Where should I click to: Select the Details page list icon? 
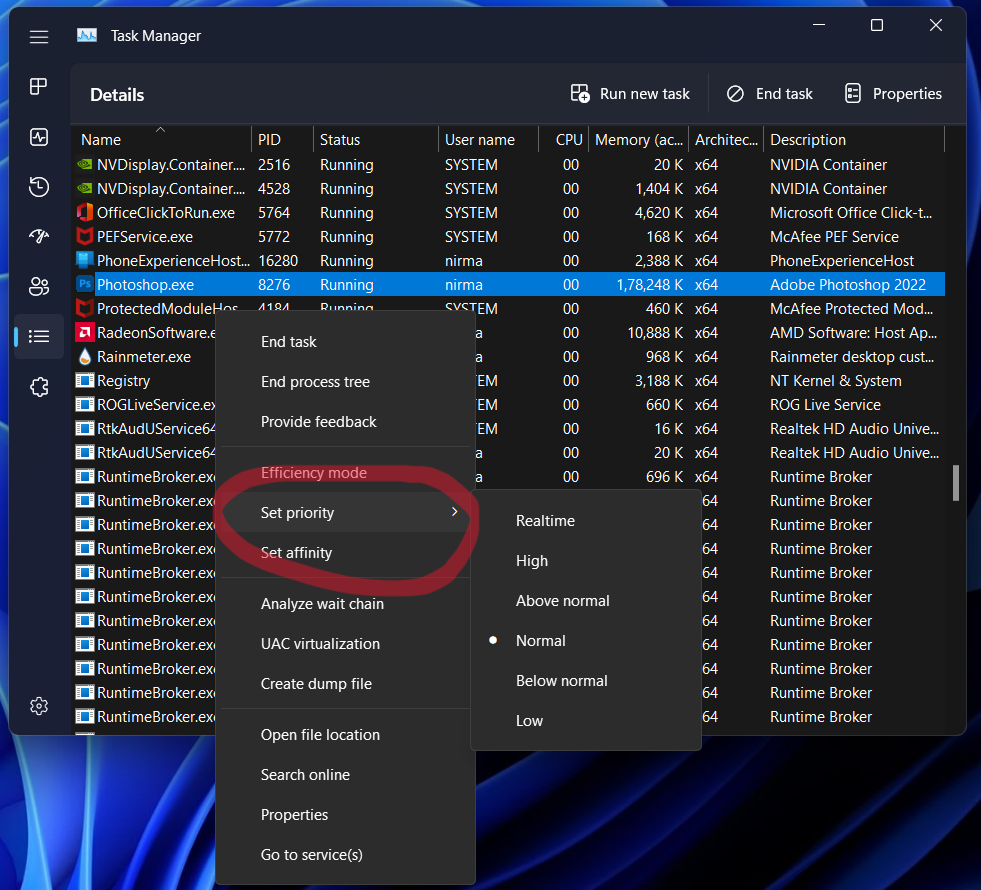(39, 336)
